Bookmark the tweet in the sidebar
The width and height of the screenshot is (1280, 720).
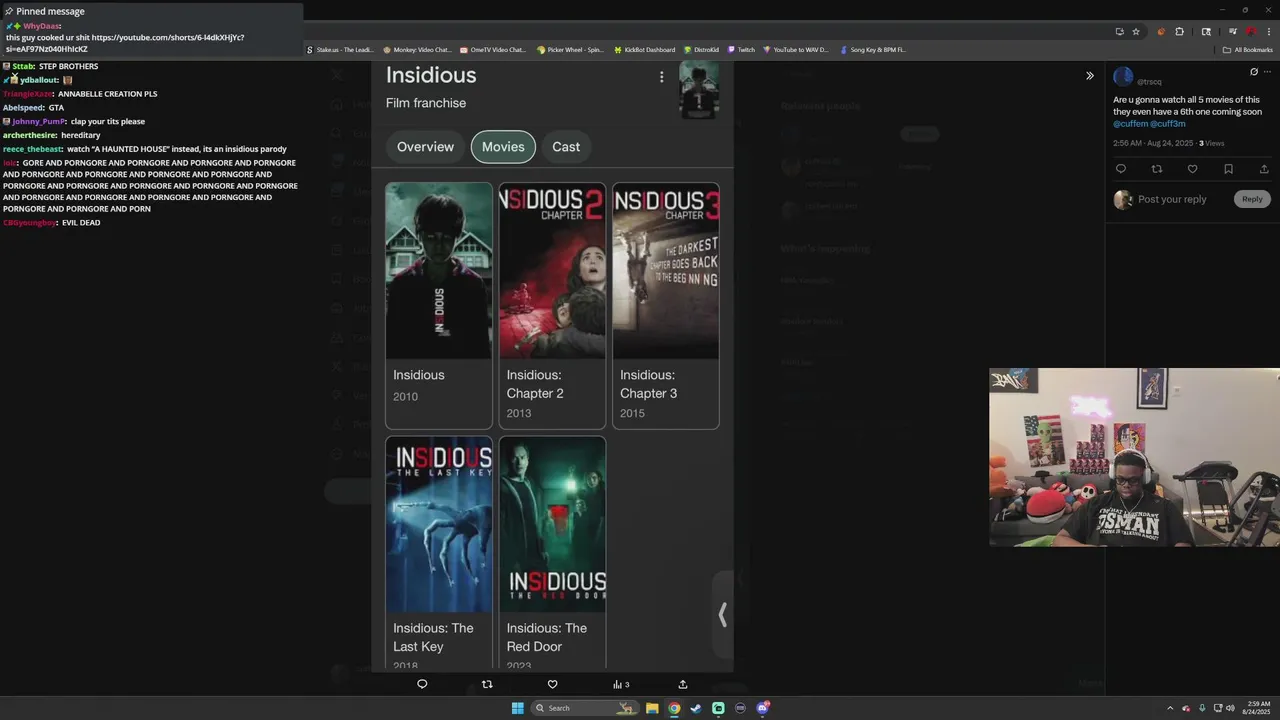point(1228,169)
